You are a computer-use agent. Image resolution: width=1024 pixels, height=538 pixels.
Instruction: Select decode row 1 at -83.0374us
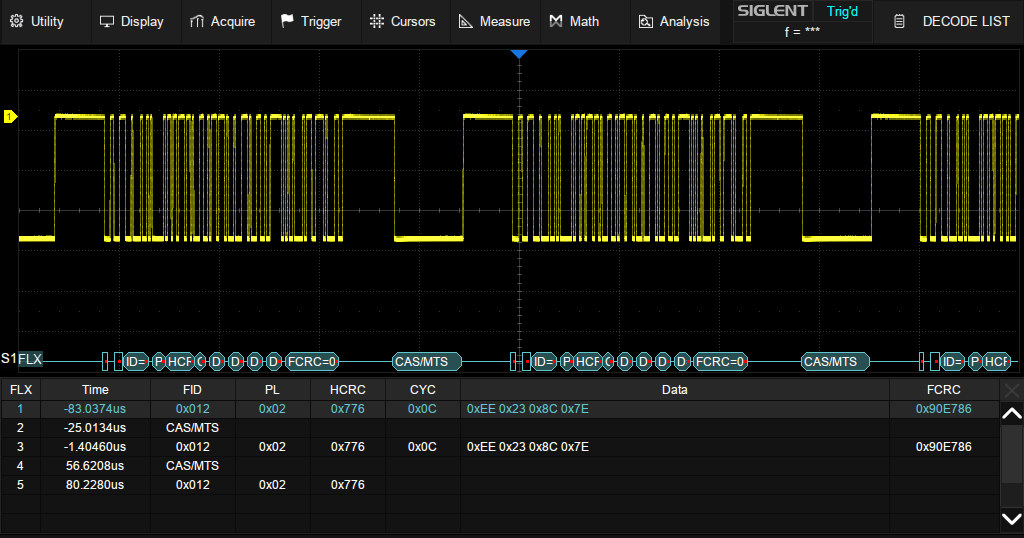(95, 409)
